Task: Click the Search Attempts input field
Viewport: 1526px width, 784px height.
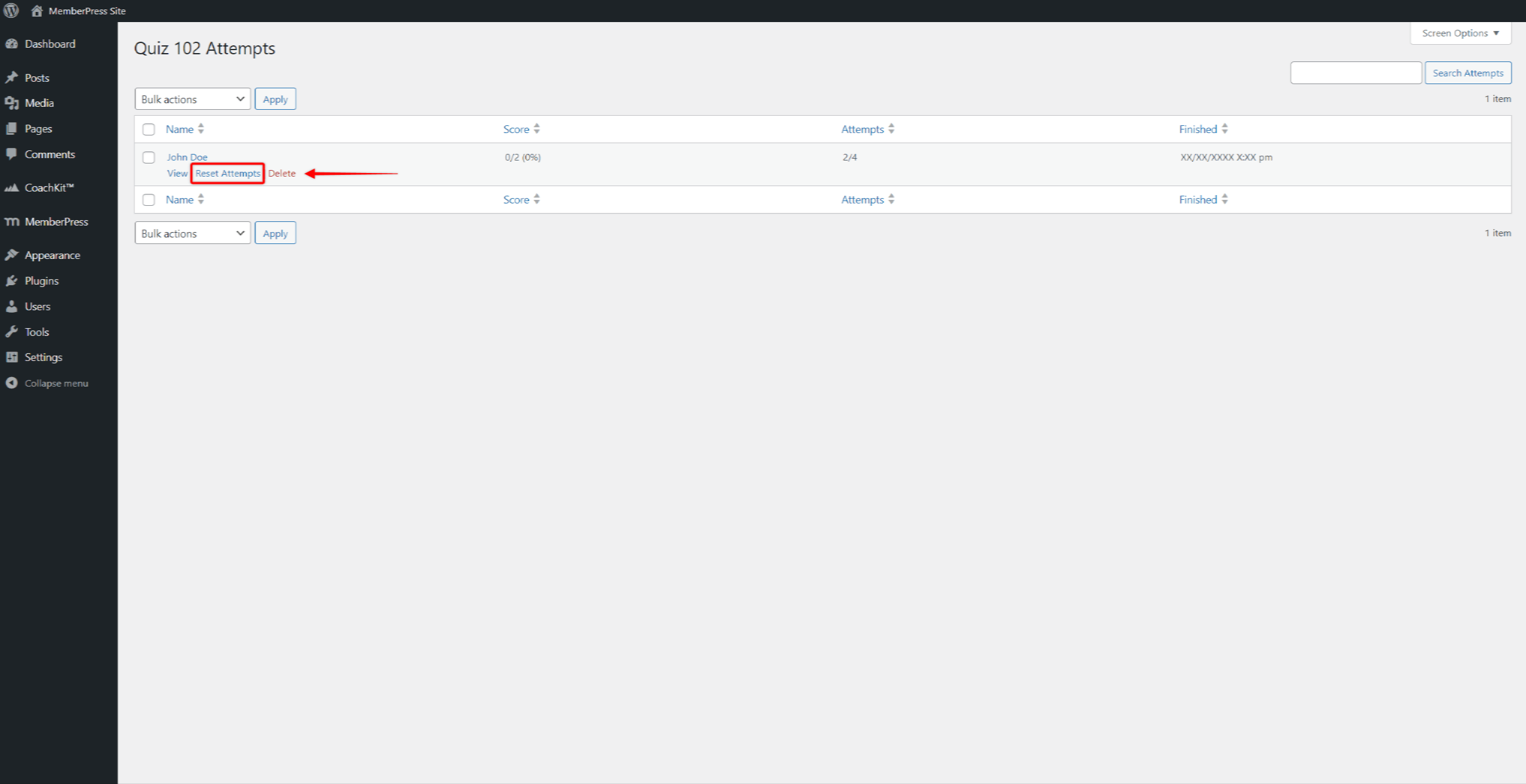Action: pyautogui.click(x=1355, y=72)
